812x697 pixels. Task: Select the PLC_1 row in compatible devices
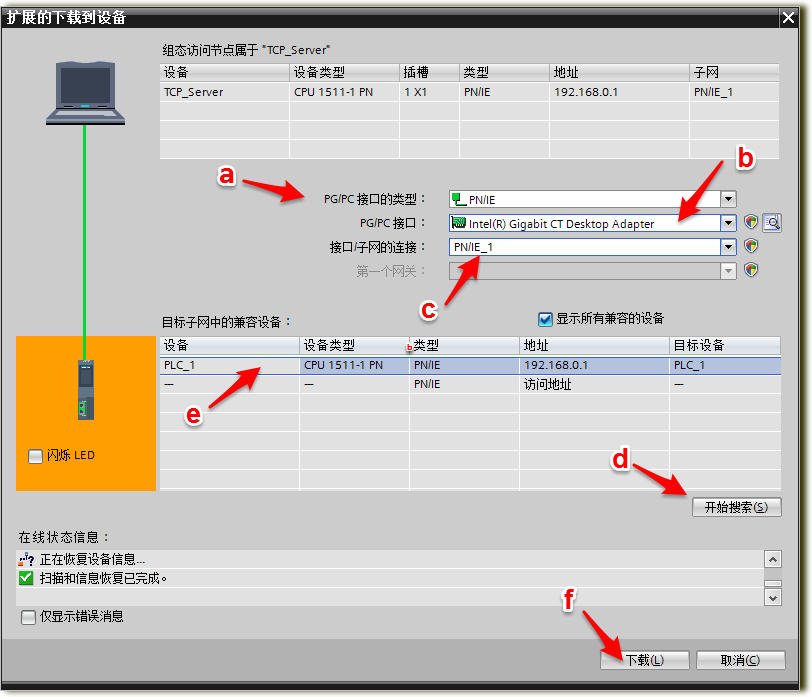(470, 365)
